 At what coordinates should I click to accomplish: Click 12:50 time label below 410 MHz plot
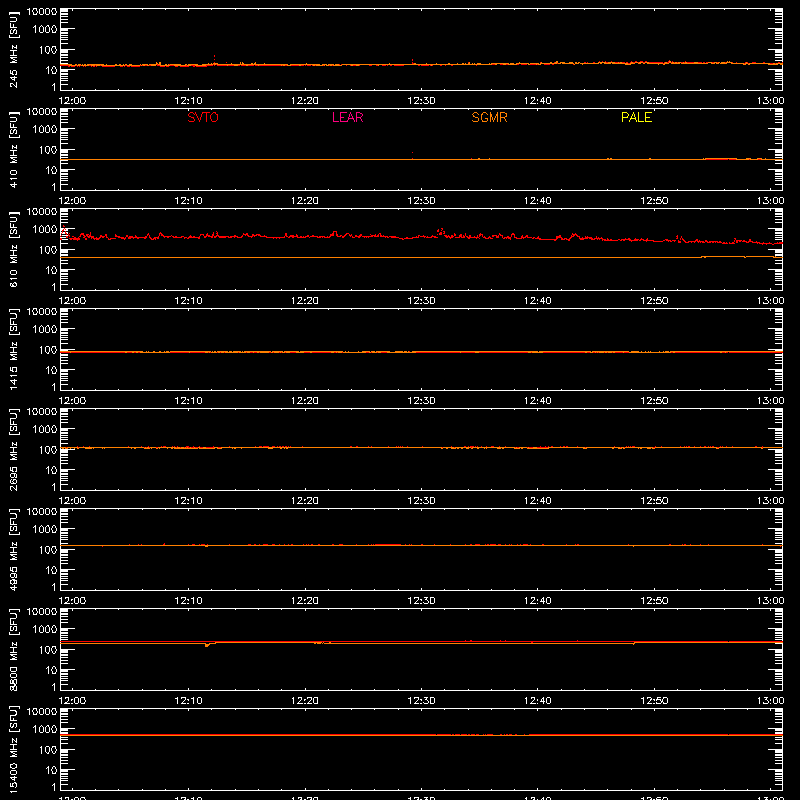pos(654,201)
